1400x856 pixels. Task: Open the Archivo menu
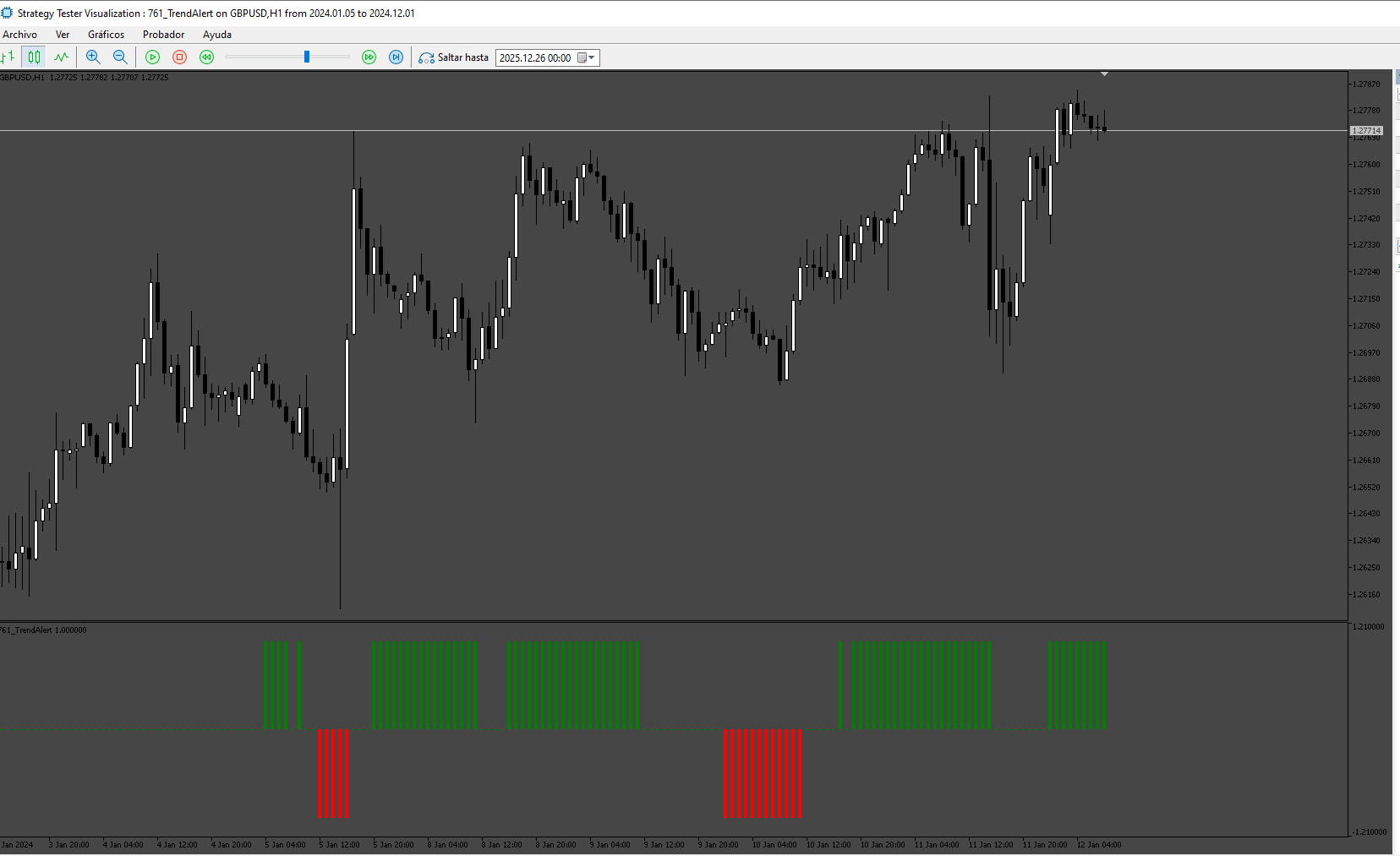(20, 35)
